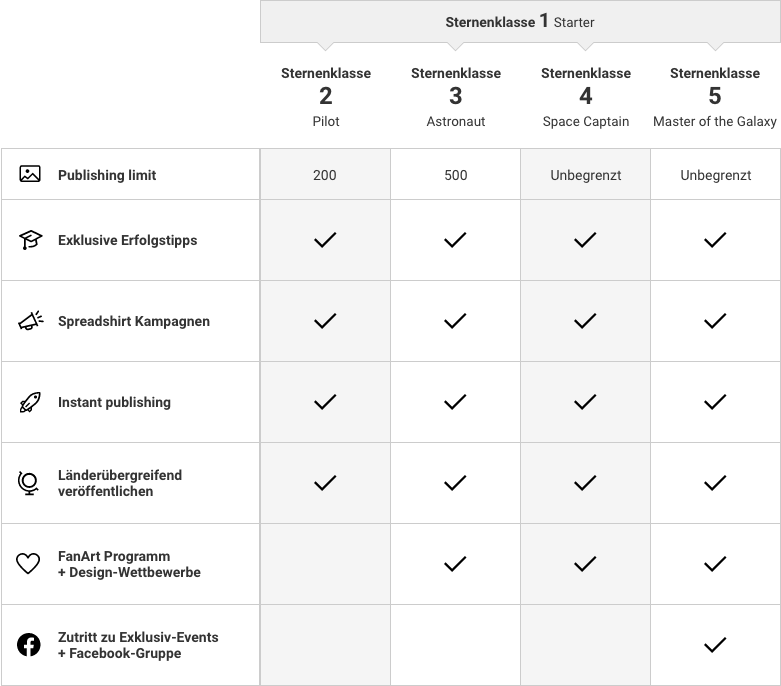Select Sternenklasse 5 Master of the Galaxy
Screen dimensions: 781x686
(715, 97)
